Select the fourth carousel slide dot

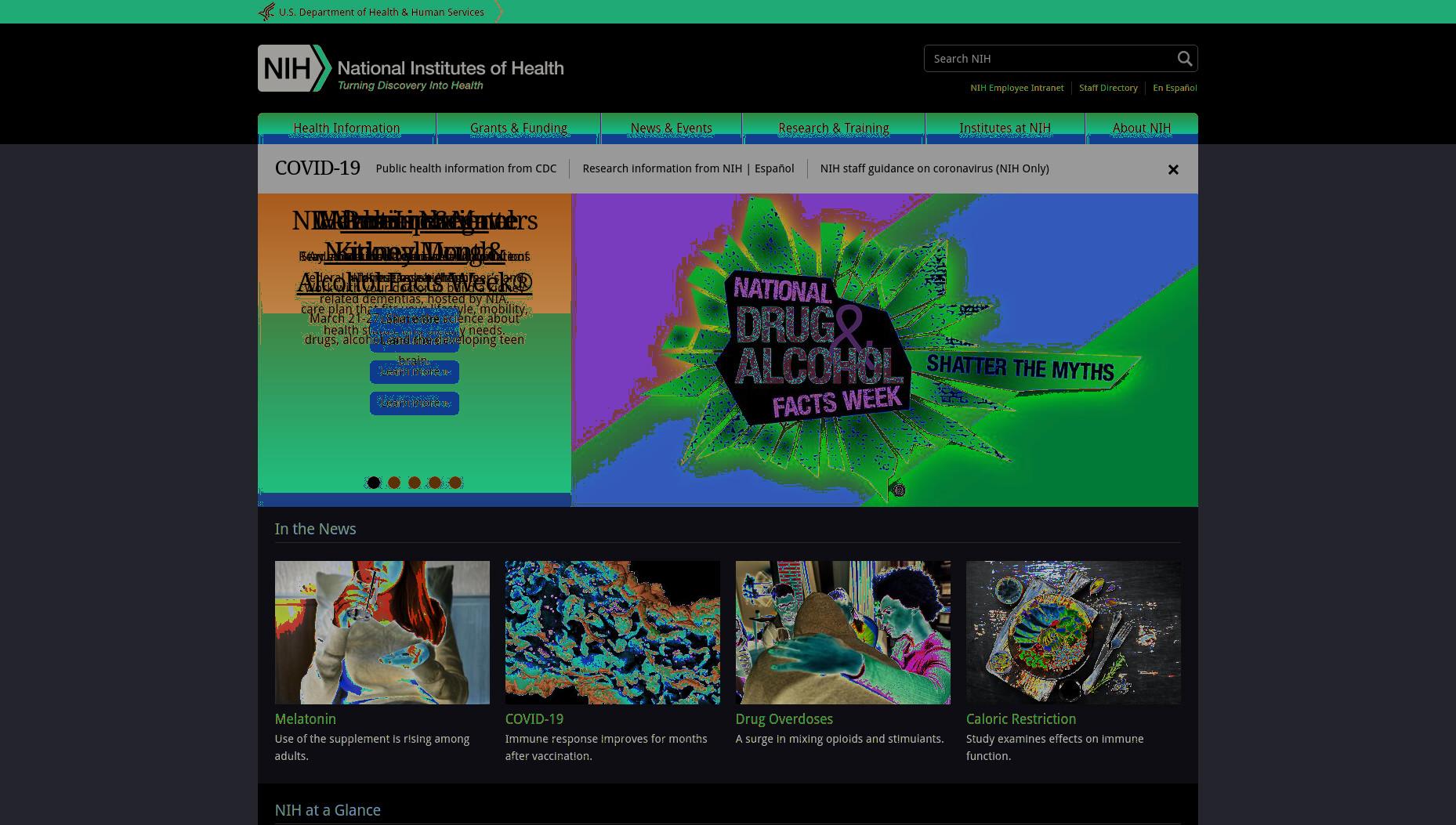[x=435, y=483]
